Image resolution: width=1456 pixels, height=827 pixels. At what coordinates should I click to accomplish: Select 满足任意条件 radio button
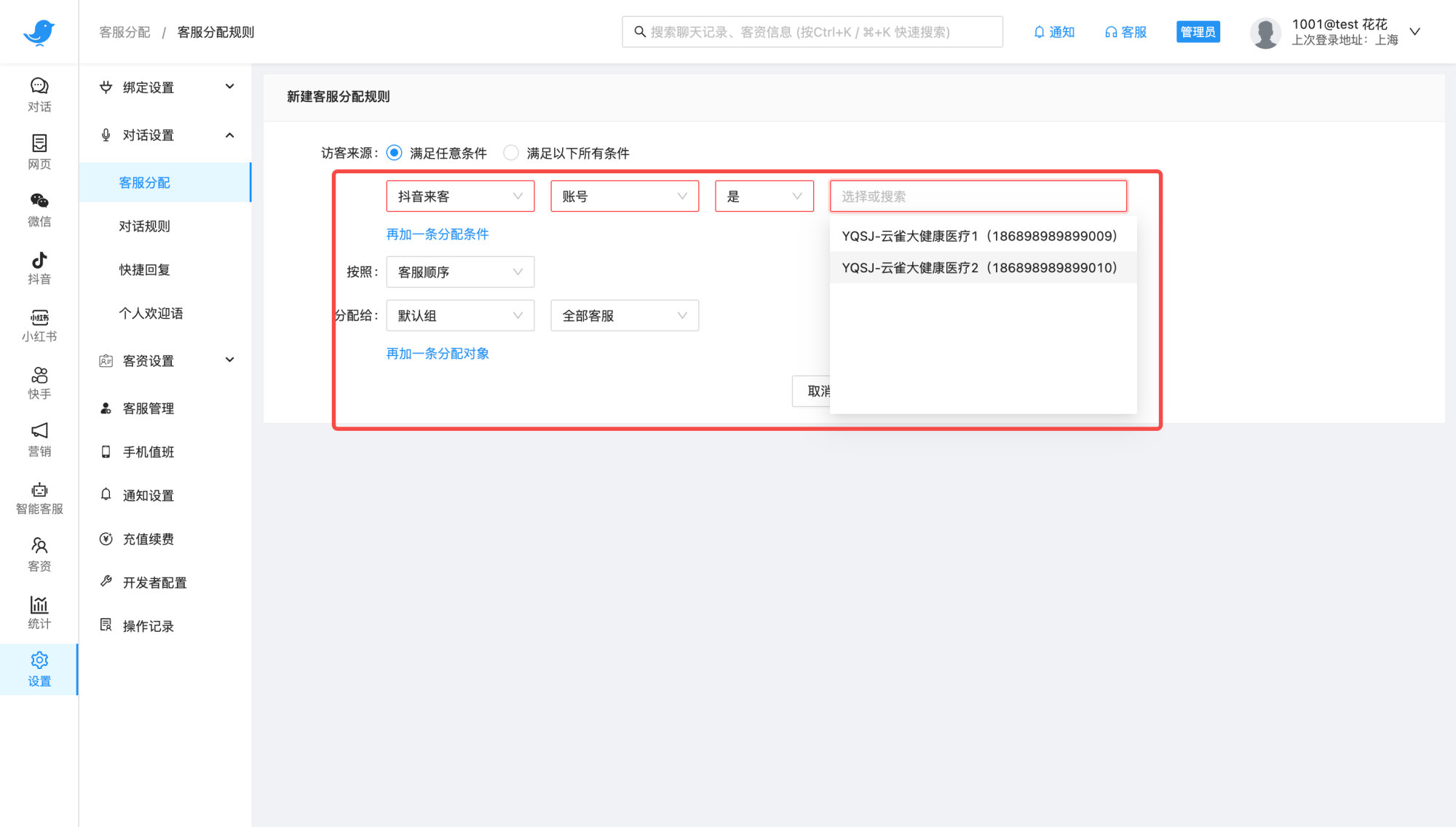pos(394,153)
